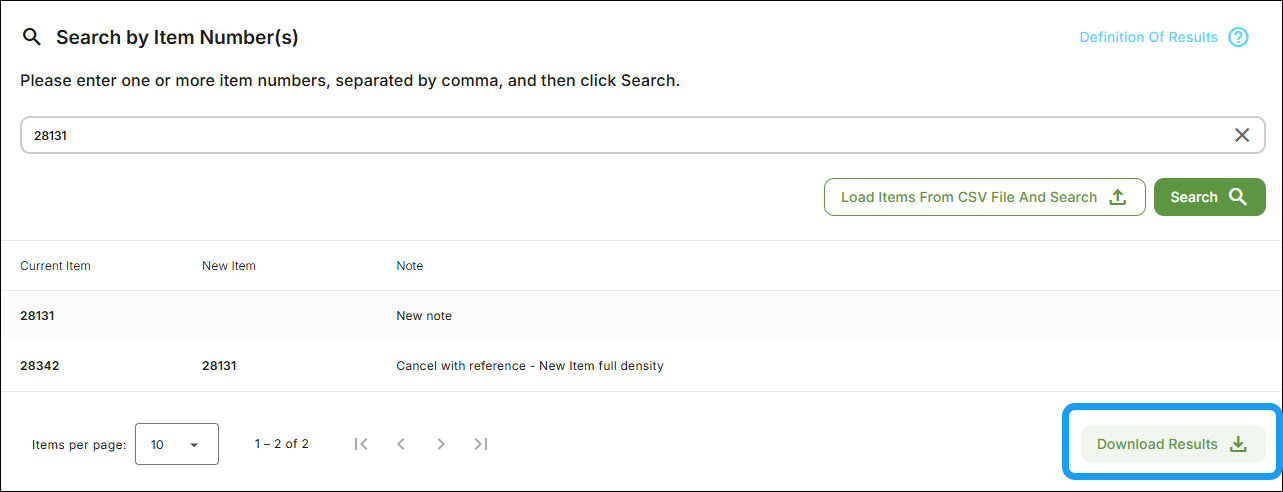Jump to the last results page

coord(481,444)
